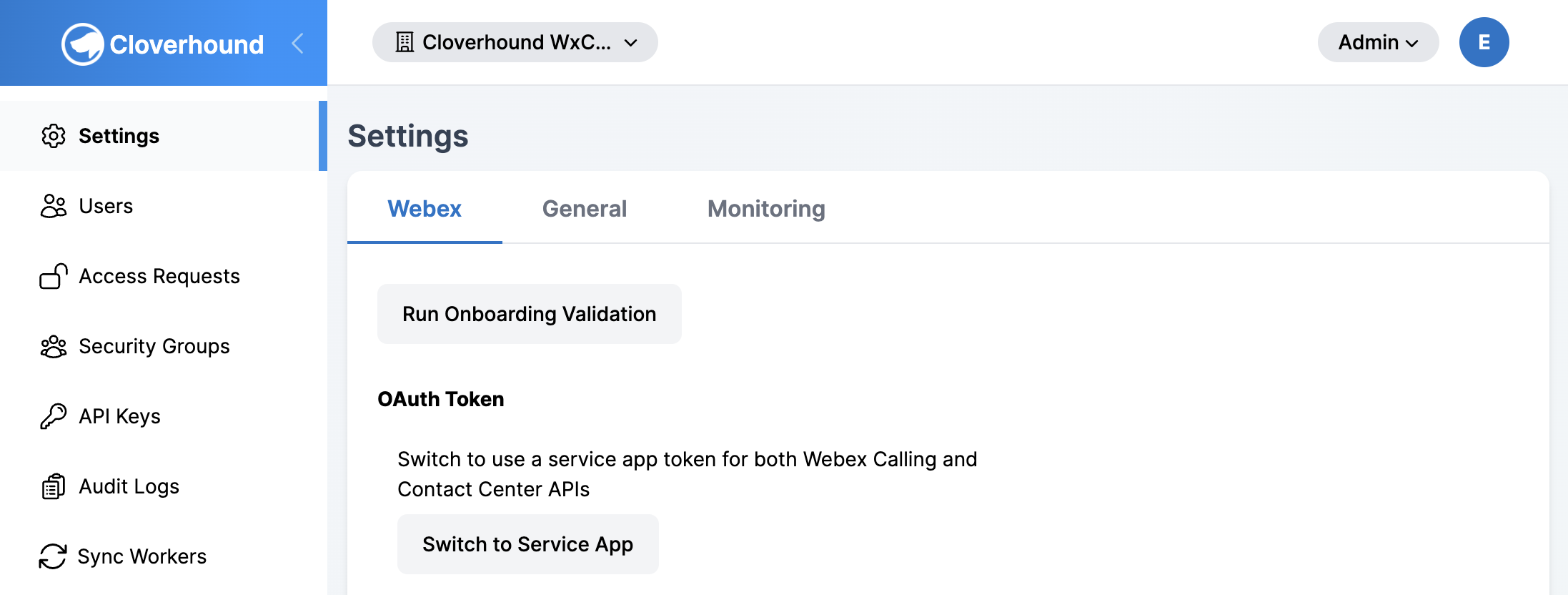The image size is (1568, 595).
Task: Open the Admin dropdown
Action: coord(1377,42)
